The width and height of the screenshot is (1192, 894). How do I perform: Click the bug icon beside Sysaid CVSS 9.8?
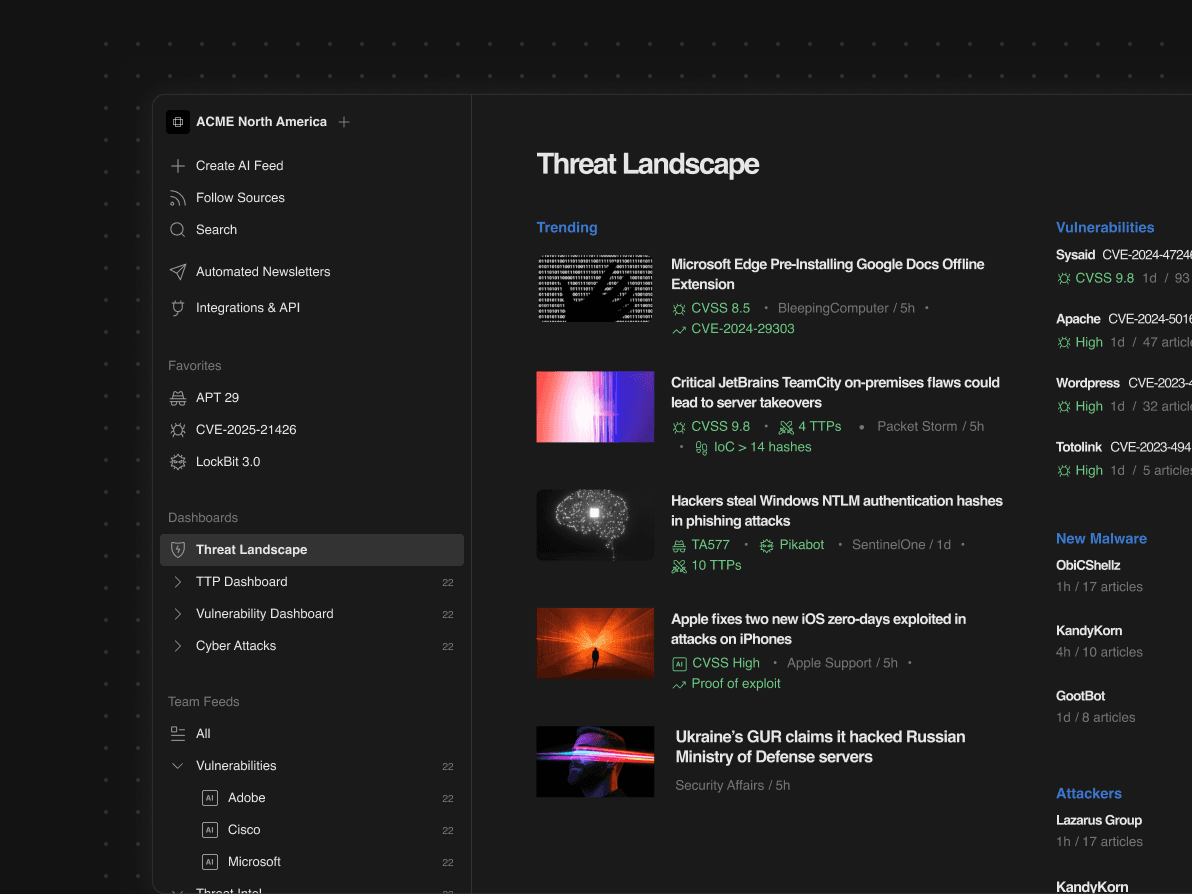[x=1064, y=278]
